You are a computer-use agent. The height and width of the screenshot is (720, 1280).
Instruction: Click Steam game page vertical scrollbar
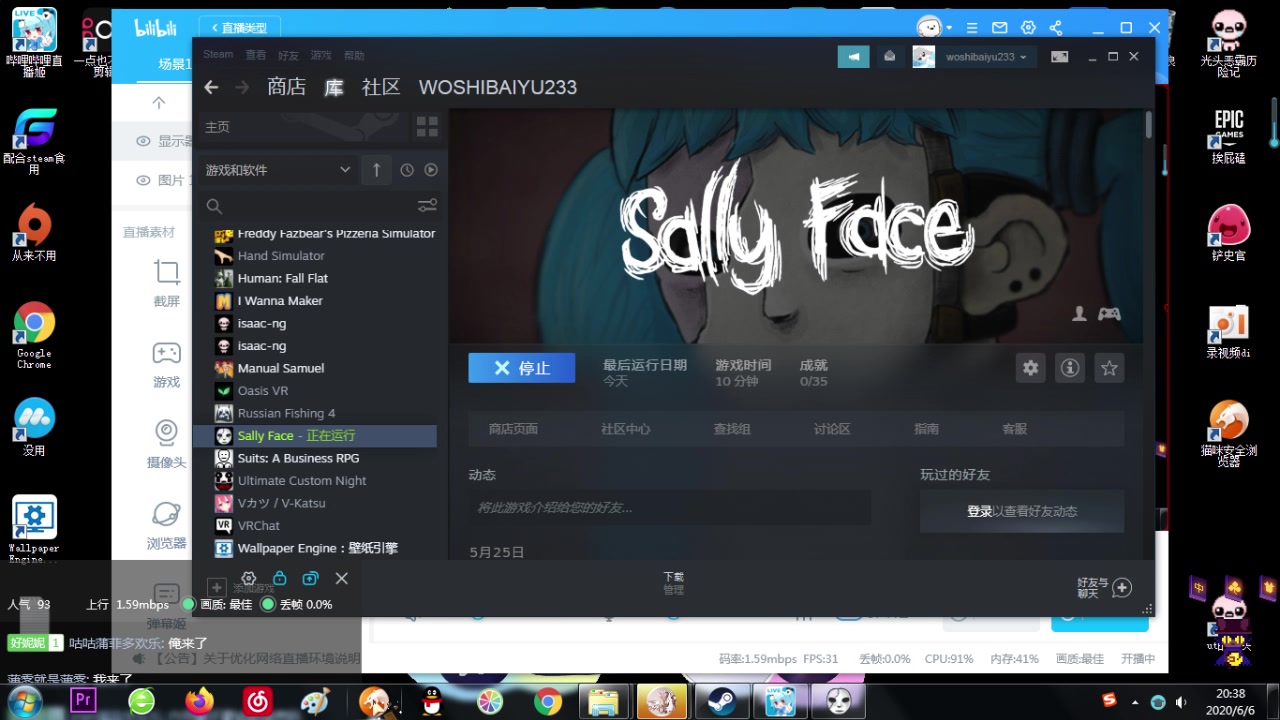(x=1149, y=125)
